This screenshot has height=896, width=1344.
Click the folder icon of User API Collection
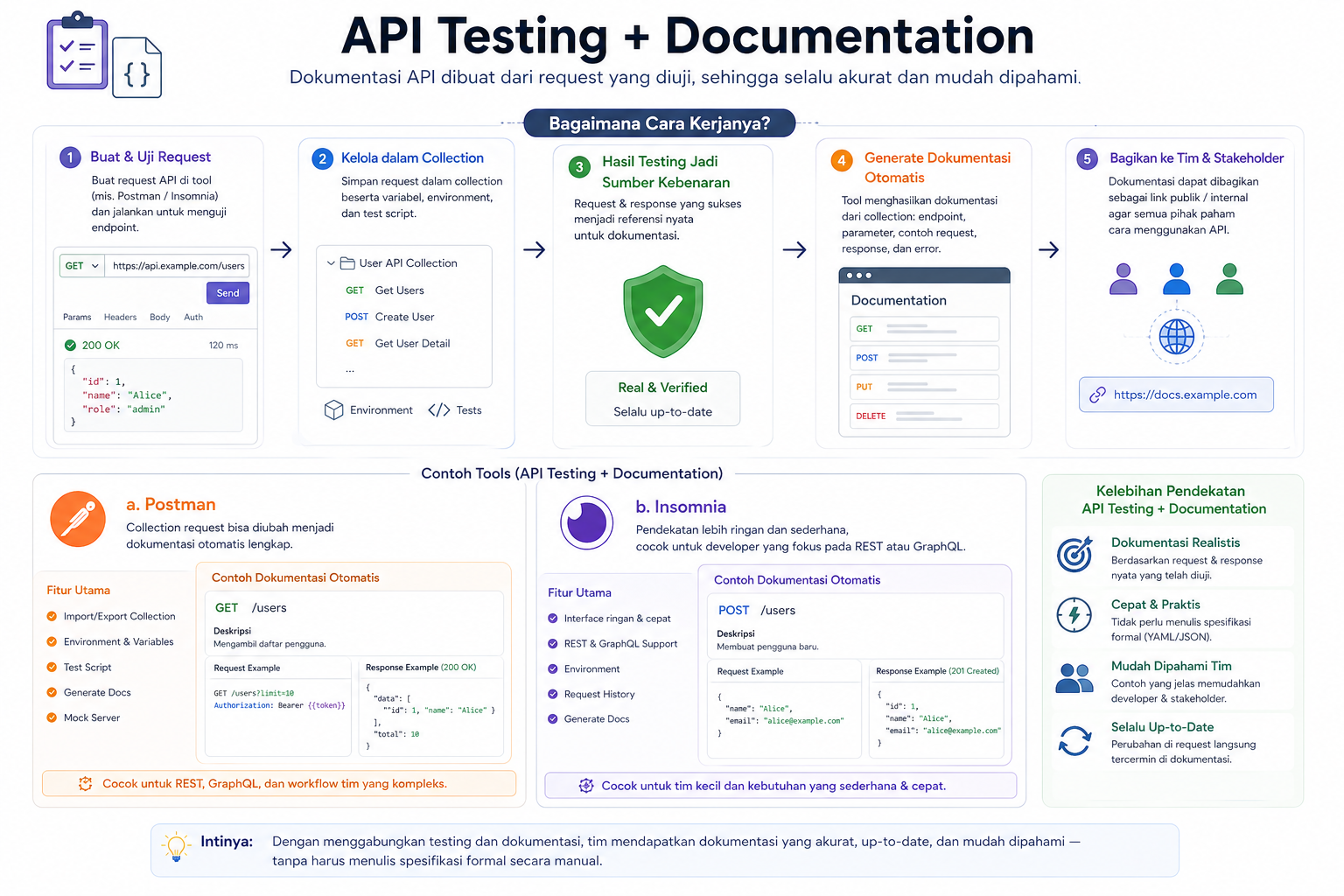click(x=347, y=263)
